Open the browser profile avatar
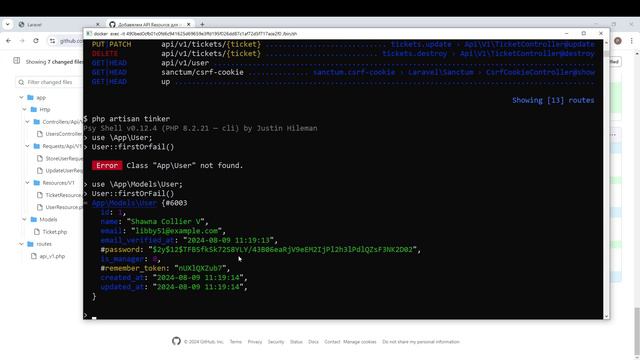The height and width of the screenshot is (360, 640). coord(618,41)
